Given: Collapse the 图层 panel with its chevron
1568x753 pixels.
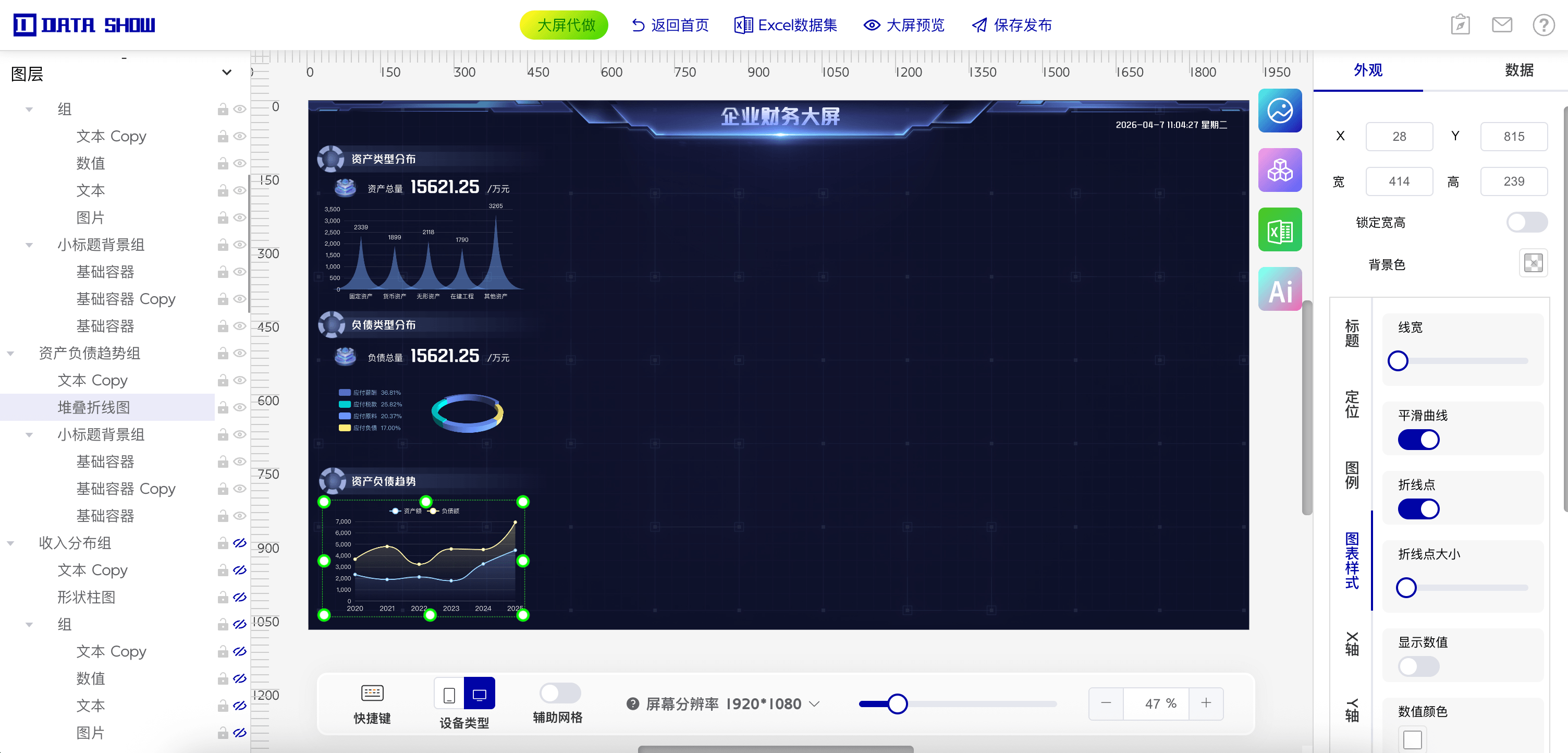Looking at the screenshot, I should (226, 72).
